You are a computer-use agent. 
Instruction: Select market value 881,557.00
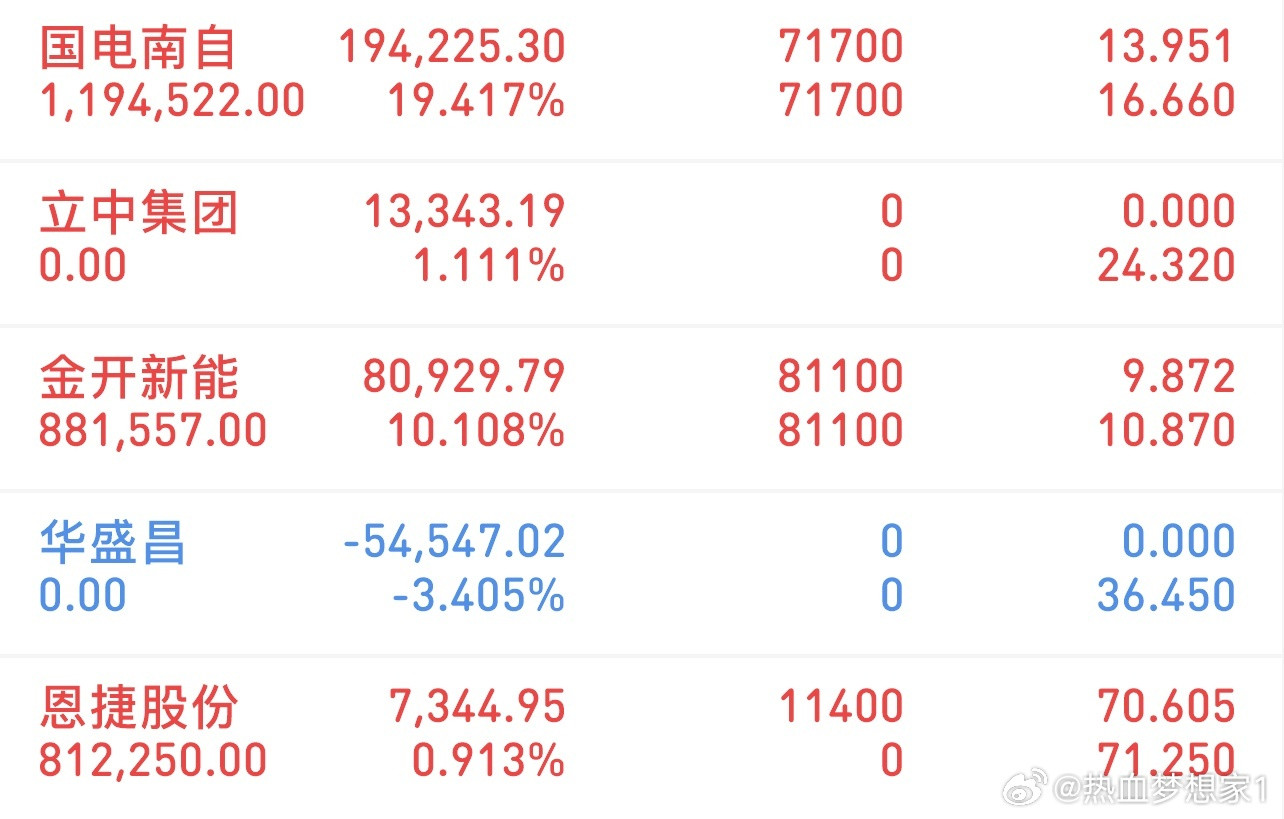coord(153,431)
